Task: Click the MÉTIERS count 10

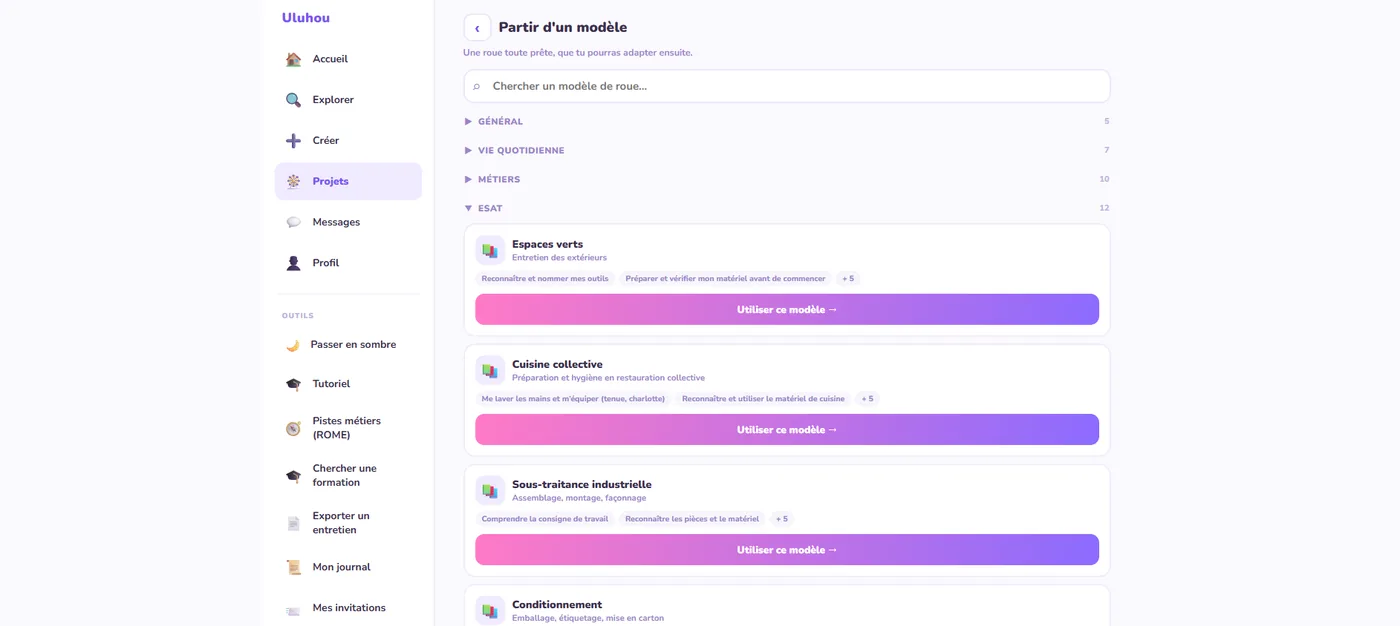Action: tap(1104, 179)
